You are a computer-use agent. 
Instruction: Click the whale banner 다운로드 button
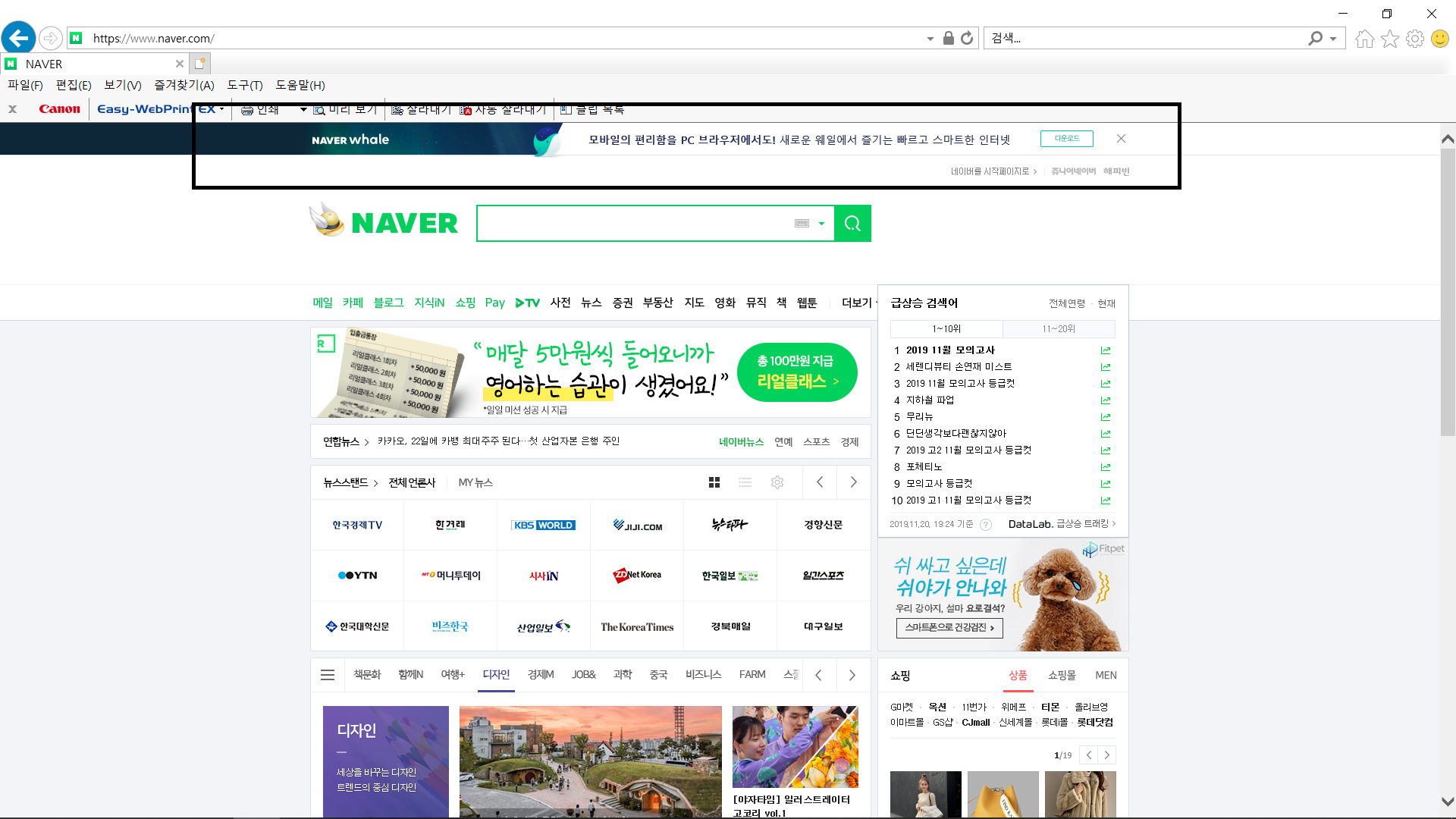coord(1066,139)
